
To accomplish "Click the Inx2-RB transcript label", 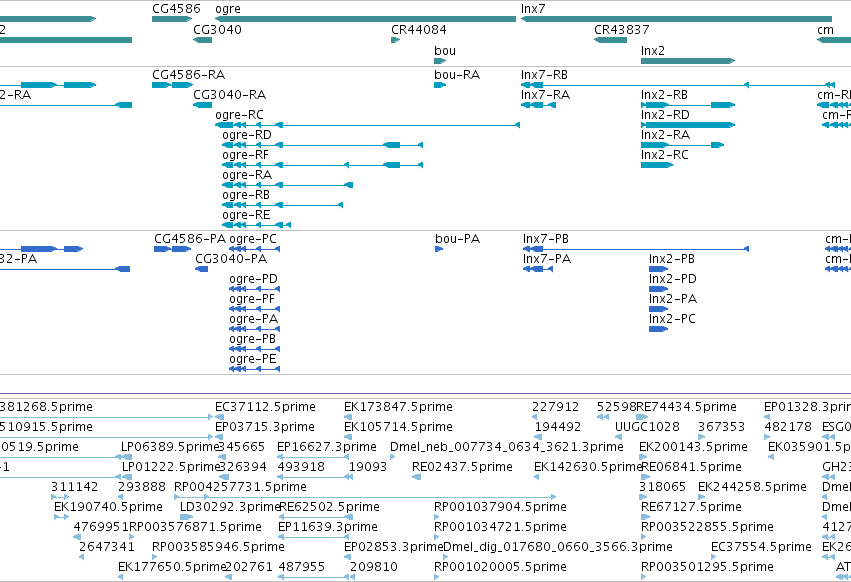I will click(x=664, y=94).
